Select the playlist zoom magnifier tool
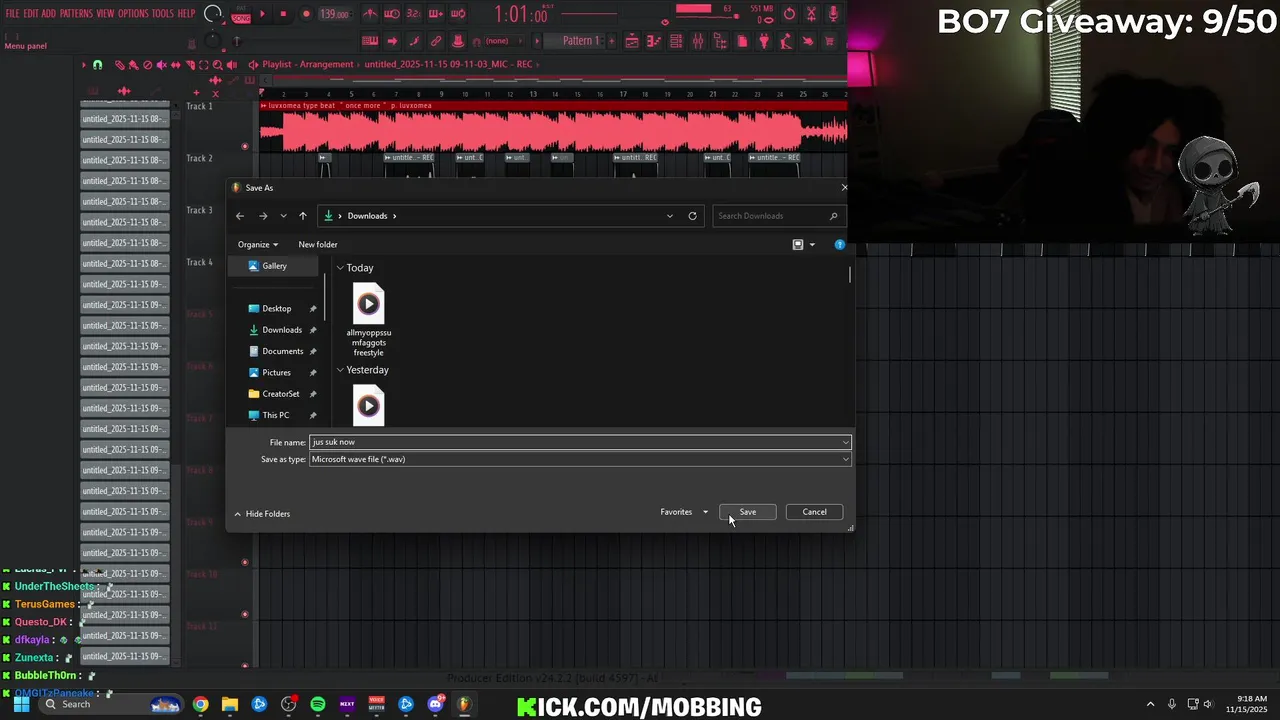The image size is (1280, 720). 218,65
